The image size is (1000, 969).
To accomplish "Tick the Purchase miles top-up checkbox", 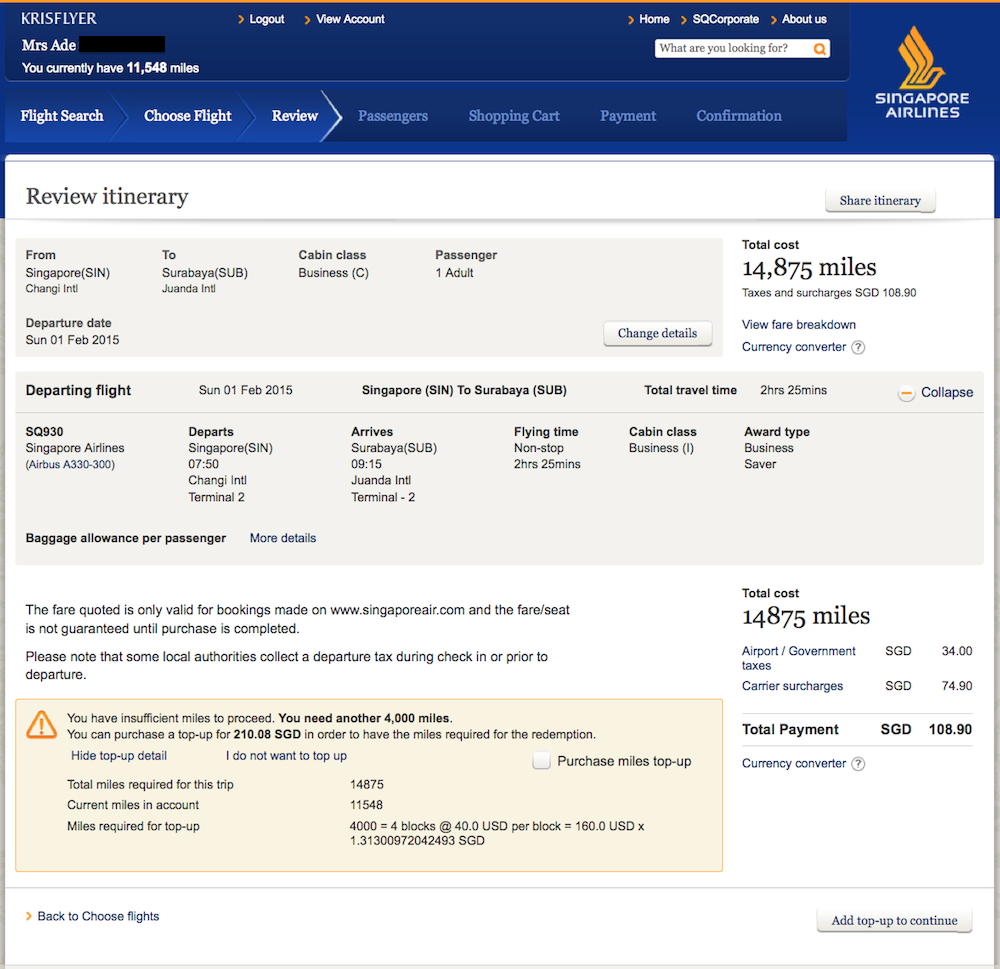I will point(541,760).
